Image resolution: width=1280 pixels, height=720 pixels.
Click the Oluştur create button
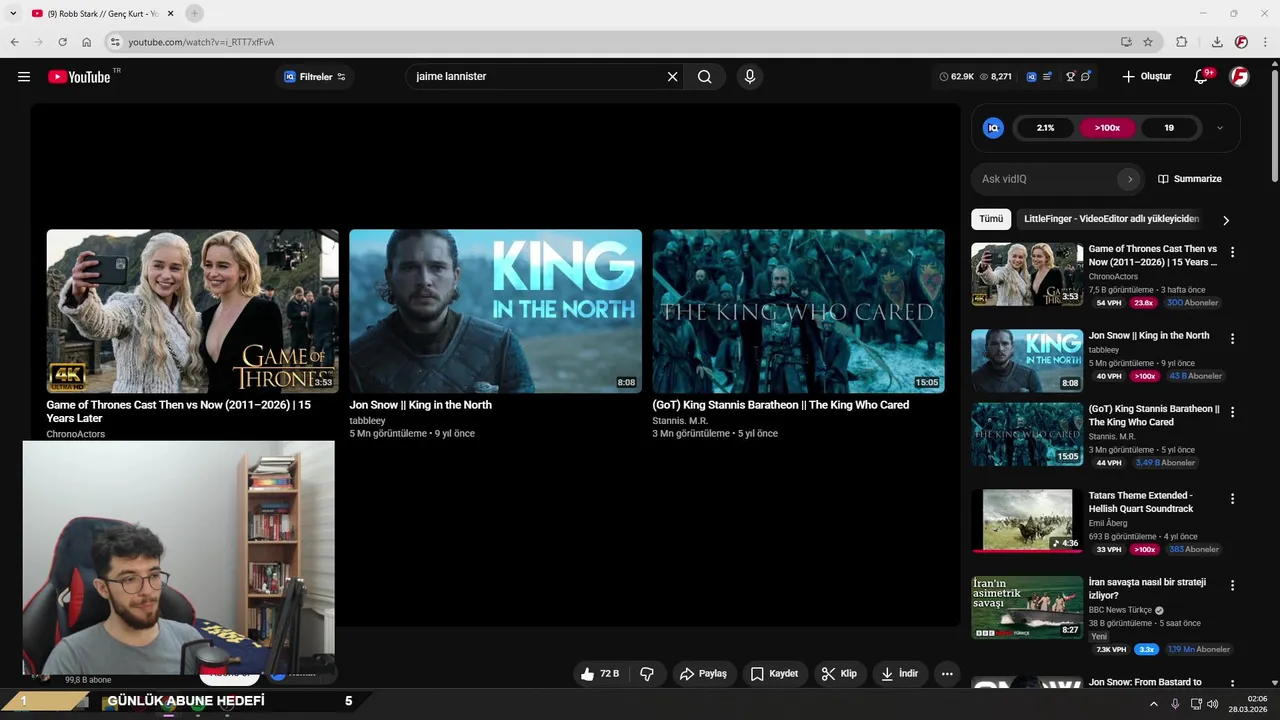coord(1146,77)
